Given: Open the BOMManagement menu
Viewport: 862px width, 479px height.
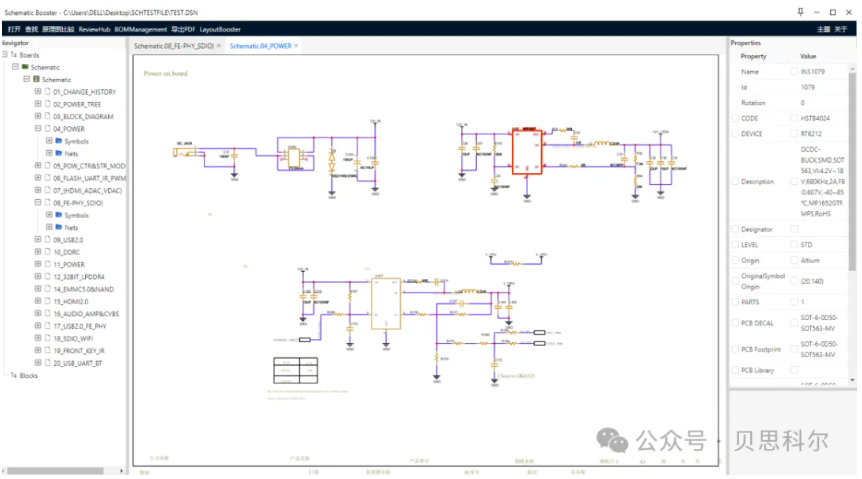Looking at the screenshot, I should click(141, 29).
